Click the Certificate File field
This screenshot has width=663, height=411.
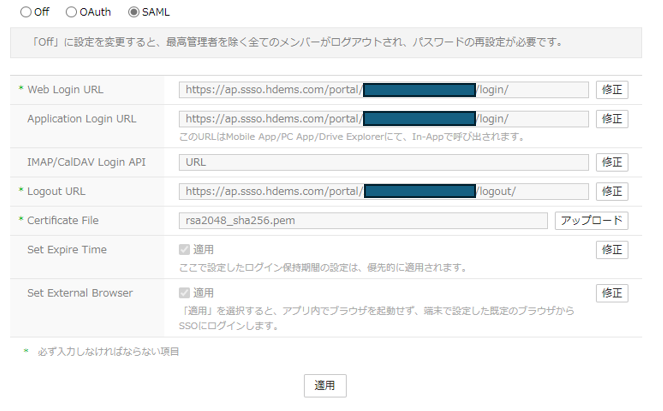click(363, 220)
